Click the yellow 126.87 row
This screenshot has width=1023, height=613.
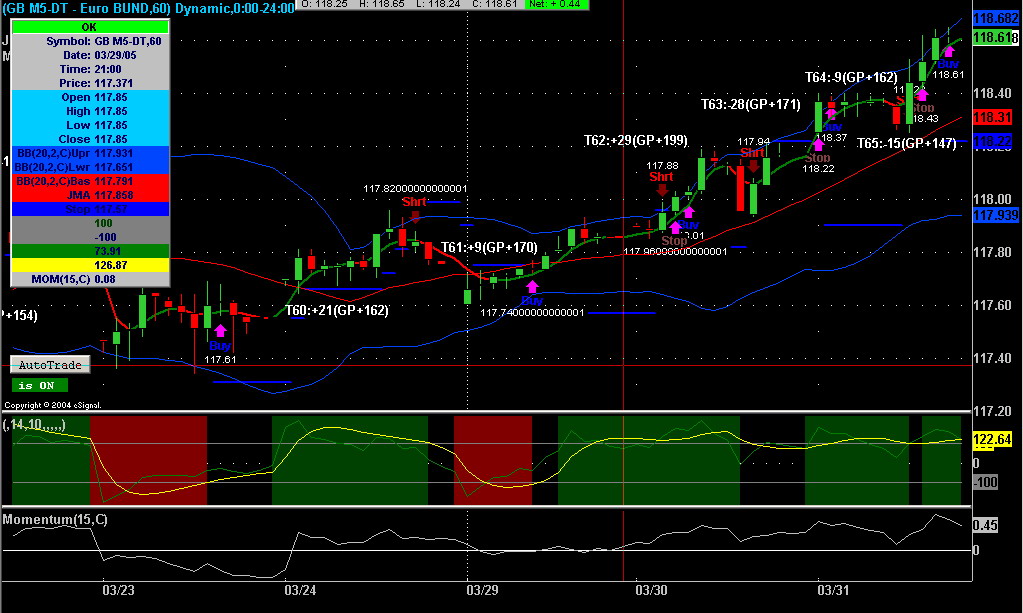point(90,265)
